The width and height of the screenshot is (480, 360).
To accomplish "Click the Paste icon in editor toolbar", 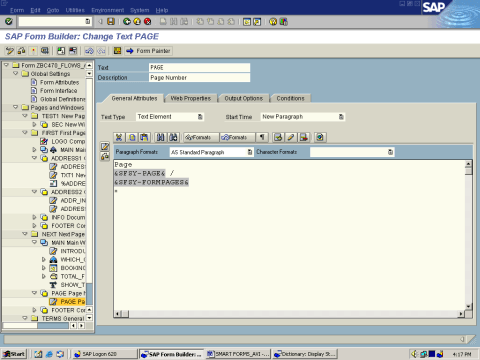I will coord(144,137).
